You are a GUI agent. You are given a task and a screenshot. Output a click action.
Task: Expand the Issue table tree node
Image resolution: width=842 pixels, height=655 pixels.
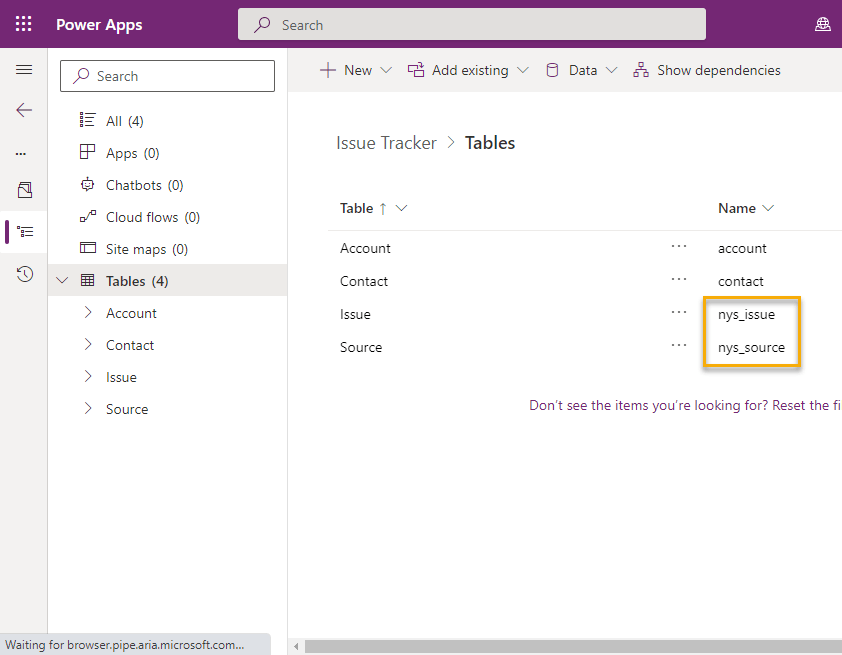coord(87,377)
